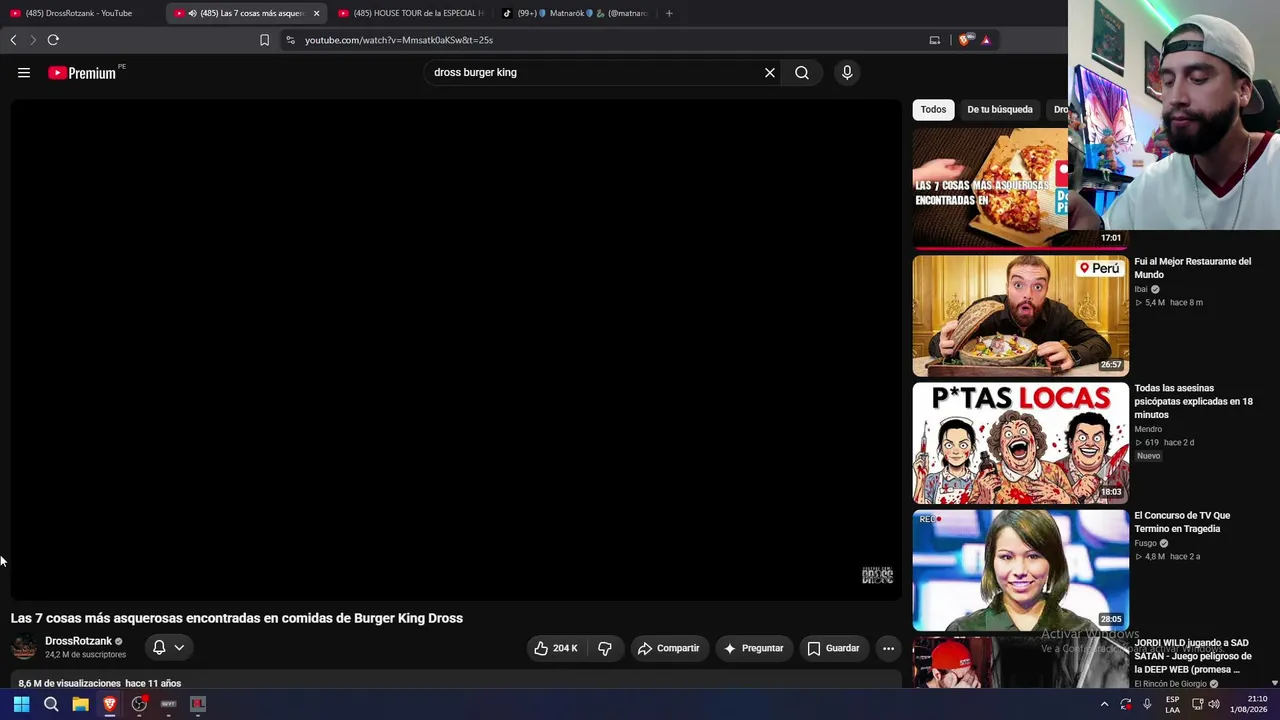Open more actions three-dot menu
1280x720 pixels.
point(888,648)
